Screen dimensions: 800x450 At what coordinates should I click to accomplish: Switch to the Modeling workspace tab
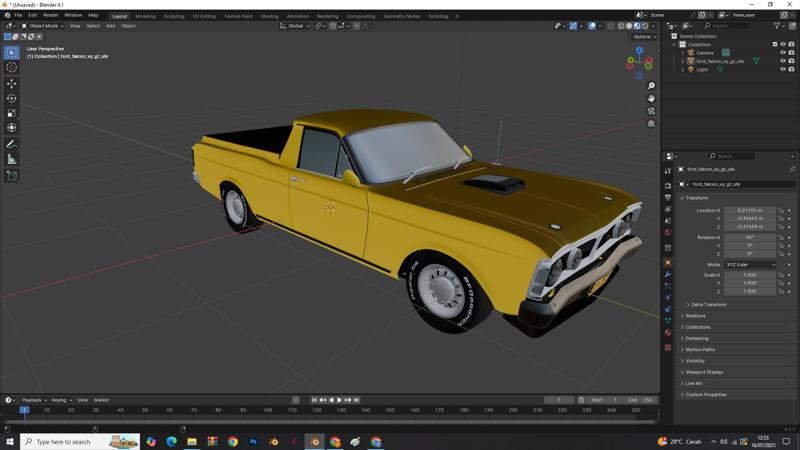pyautogui.click(x=145, y=16)
